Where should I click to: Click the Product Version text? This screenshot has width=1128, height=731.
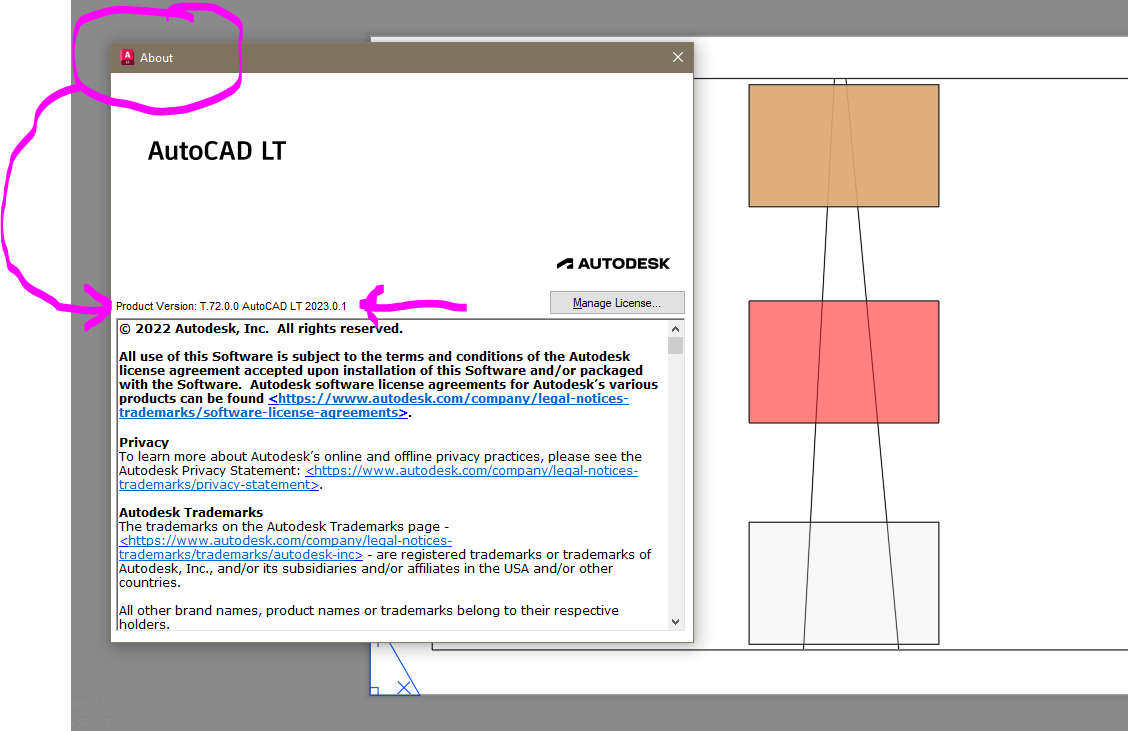(x=230, y=306)
